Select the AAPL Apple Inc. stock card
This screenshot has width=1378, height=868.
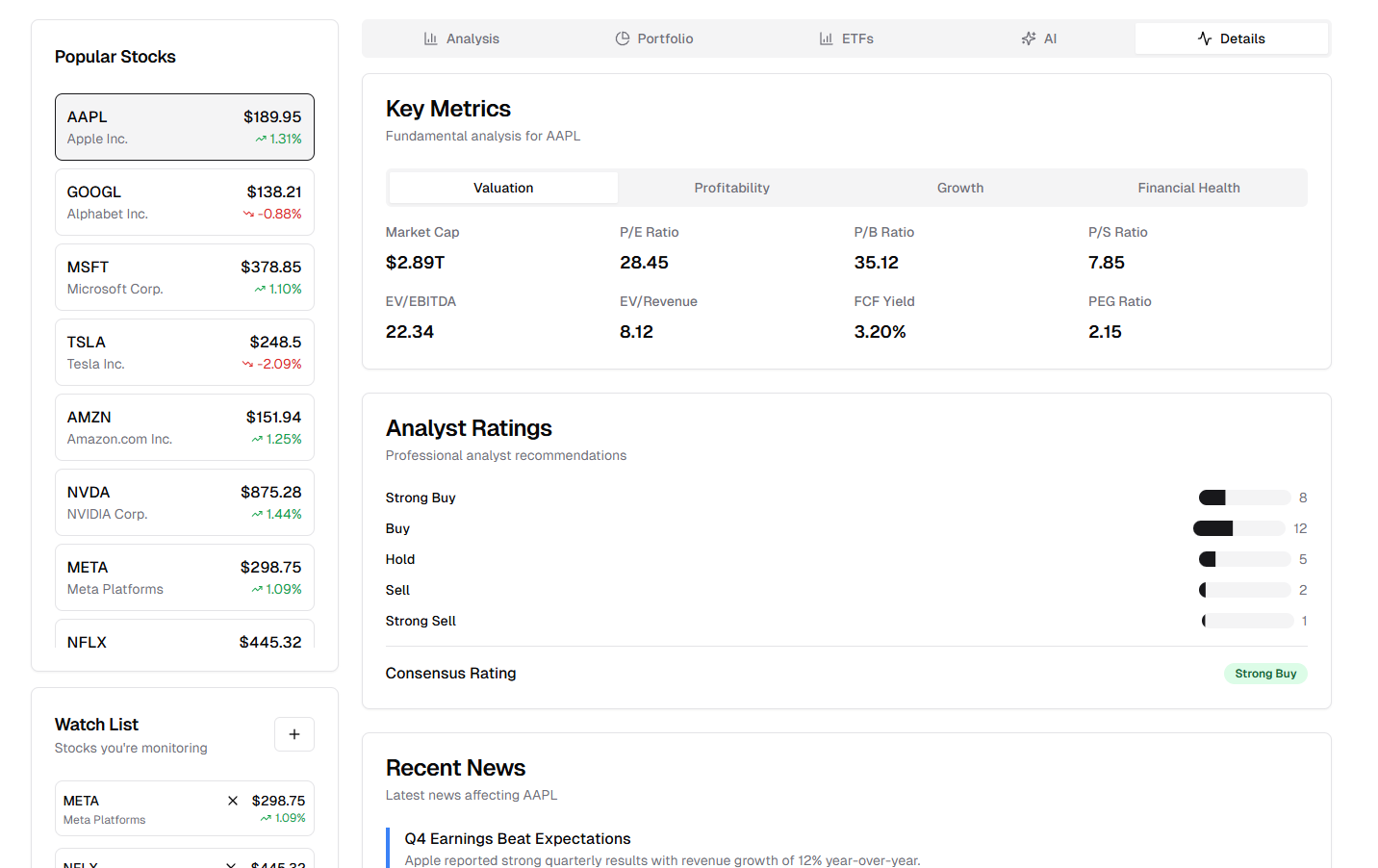click(185, 127)
